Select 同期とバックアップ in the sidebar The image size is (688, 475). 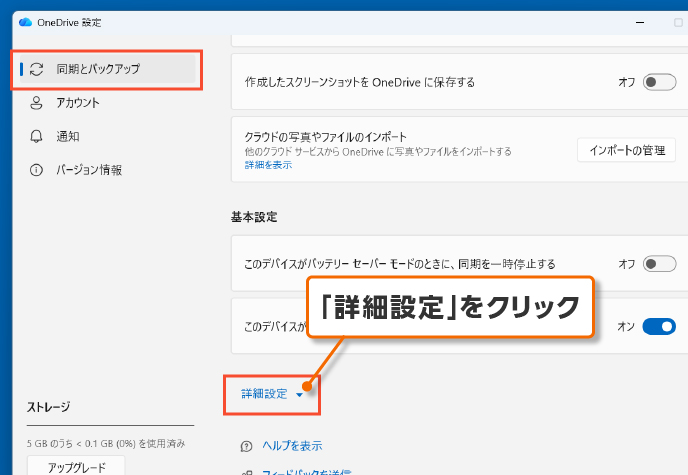coord(98,69)
